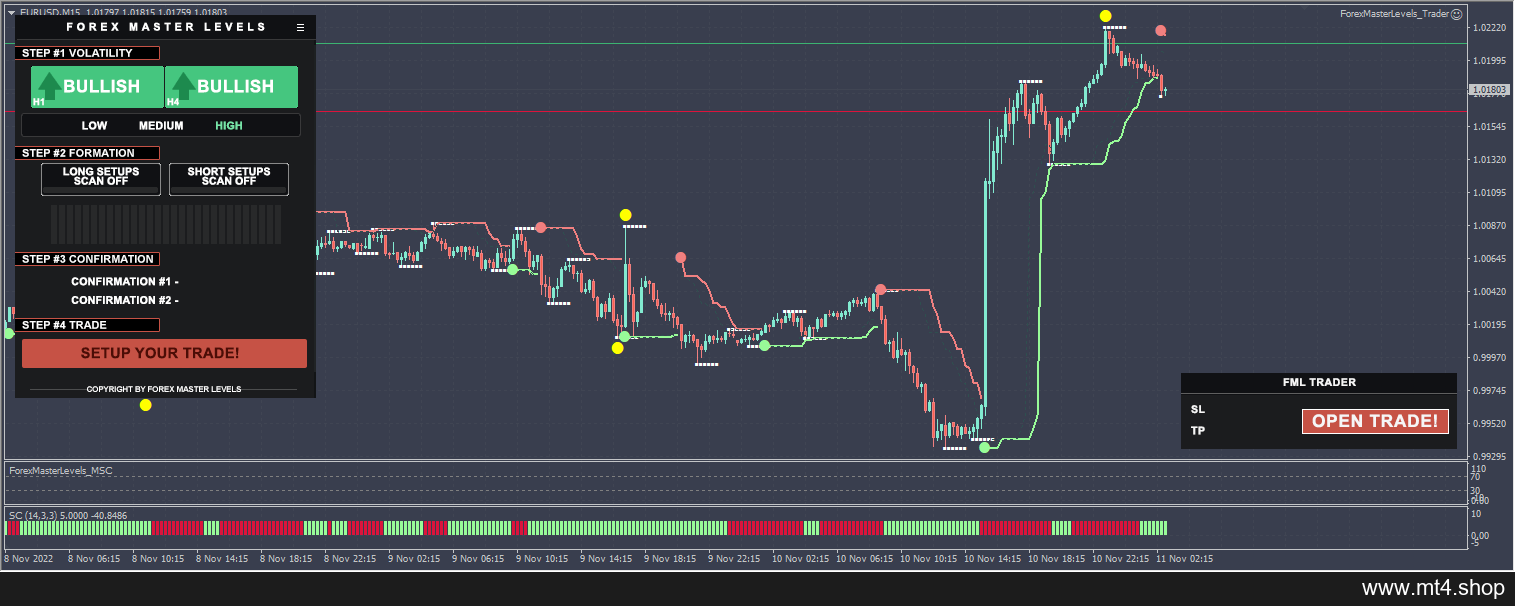Viewport: 1515px width, 606px height.
Task: Choose the MEDIUM volatility level
Action: pos(161,126)
